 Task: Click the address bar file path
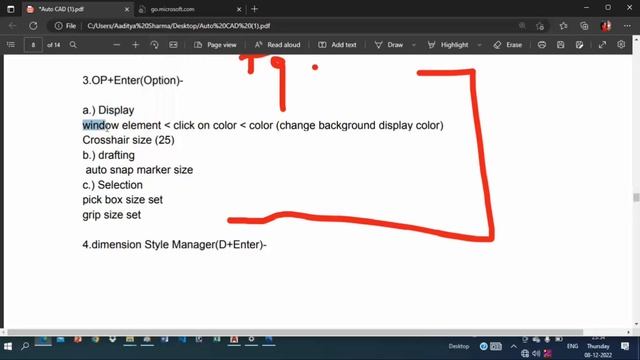point(178,26)
